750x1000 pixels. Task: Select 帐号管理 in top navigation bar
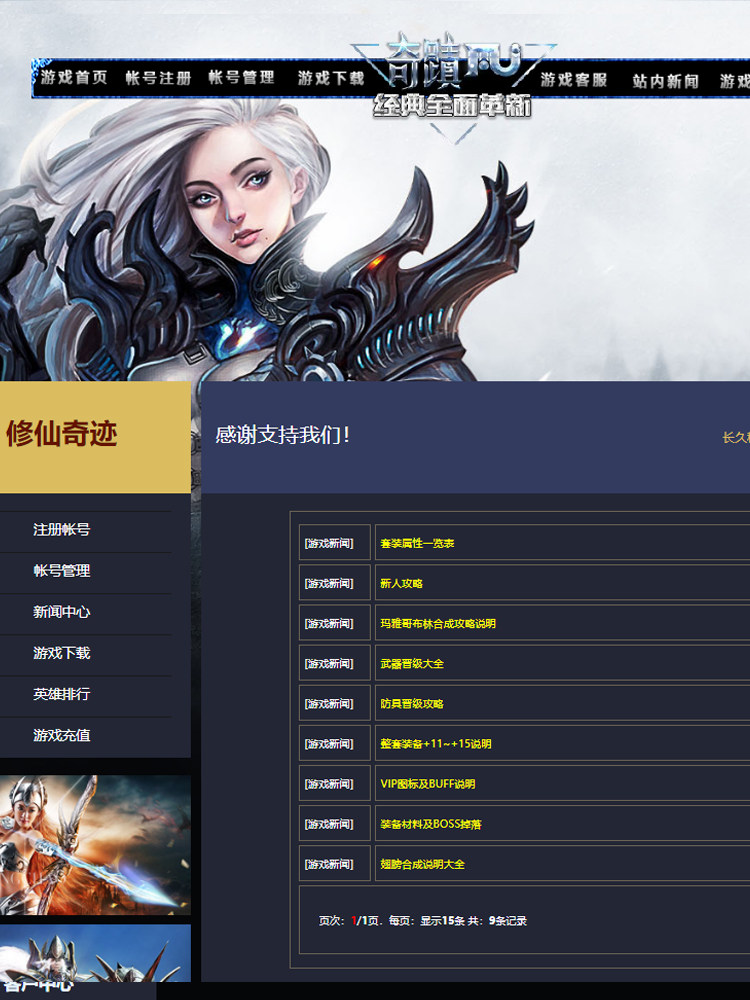point(242,78)
